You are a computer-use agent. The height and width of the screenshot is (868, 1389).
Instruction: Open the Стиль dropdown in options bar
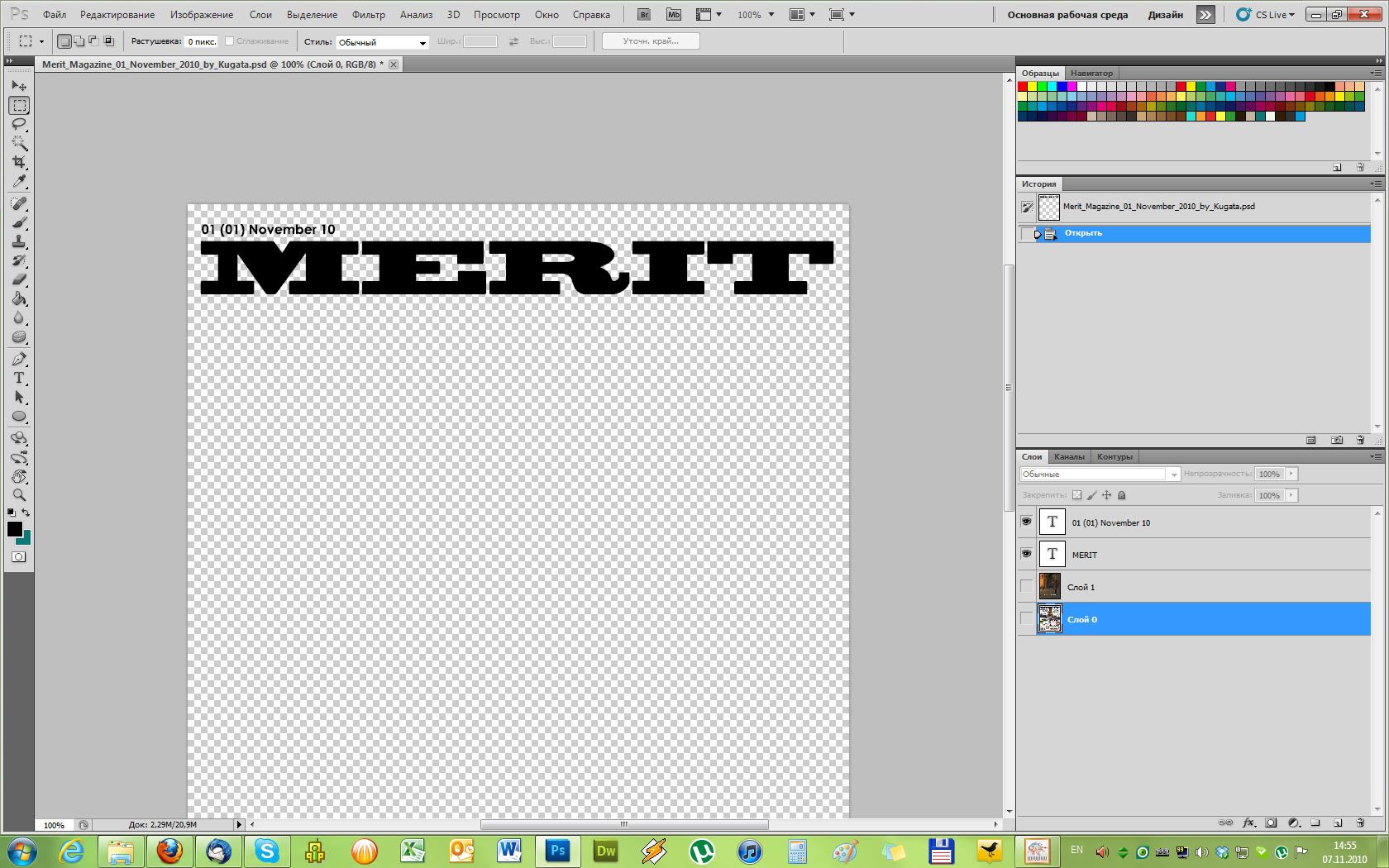pyautogui.click(x=382, y=42)
